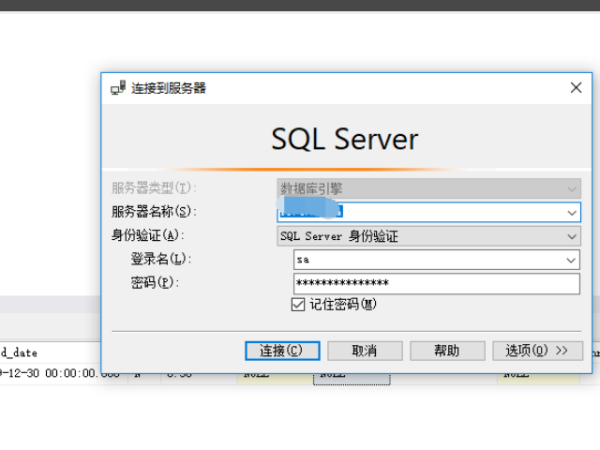Image resolution: width=600 pixels, height=450 pixels.
Task: Click the disabled server type dropdown
Action: point(429,189)
